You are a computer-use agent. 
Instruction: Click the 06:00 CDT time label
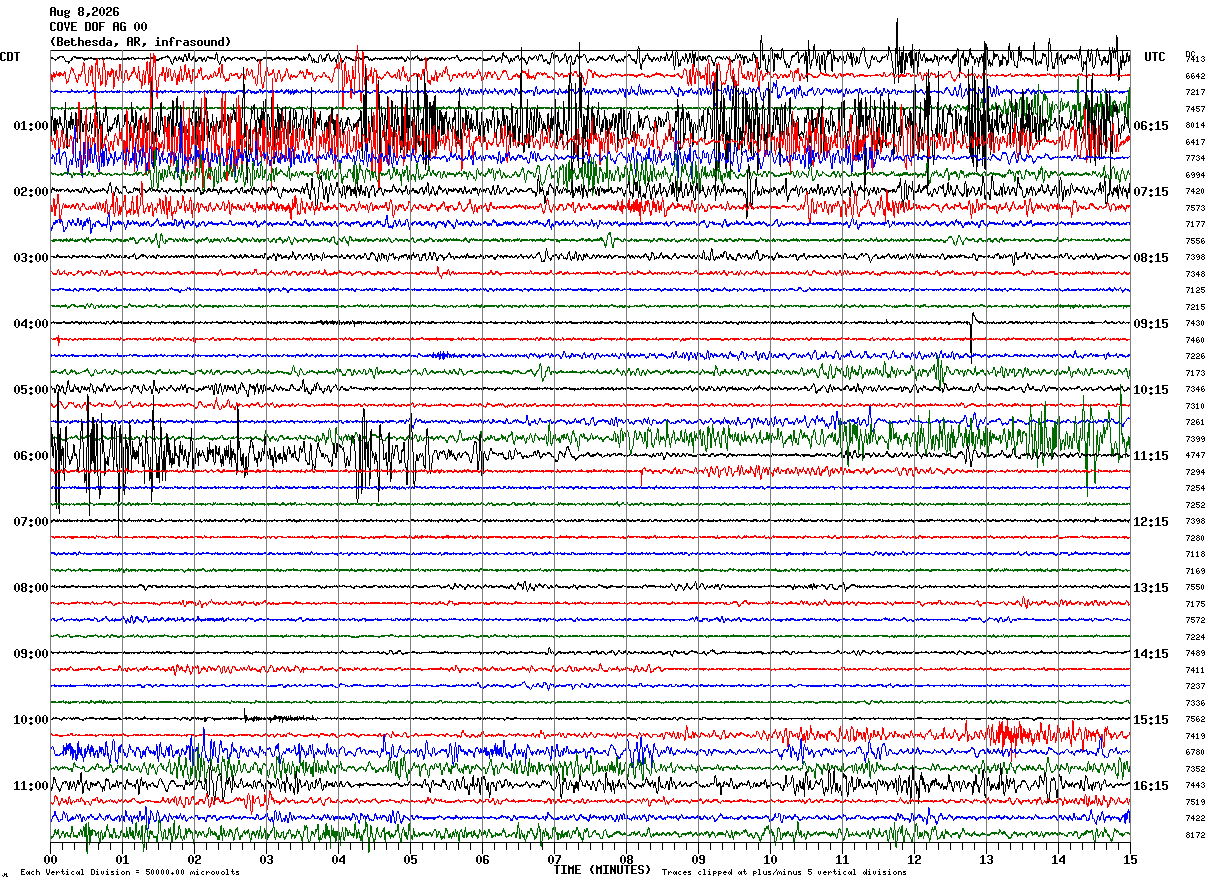[x=31, y=456]
